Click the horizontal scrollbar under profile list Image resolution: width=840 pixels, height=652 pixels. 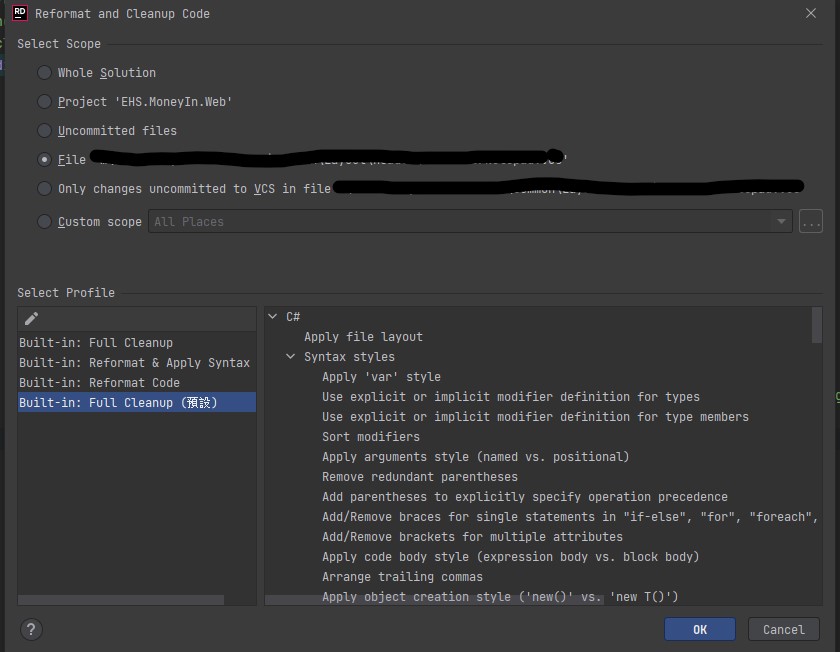[x=121, y=600]
